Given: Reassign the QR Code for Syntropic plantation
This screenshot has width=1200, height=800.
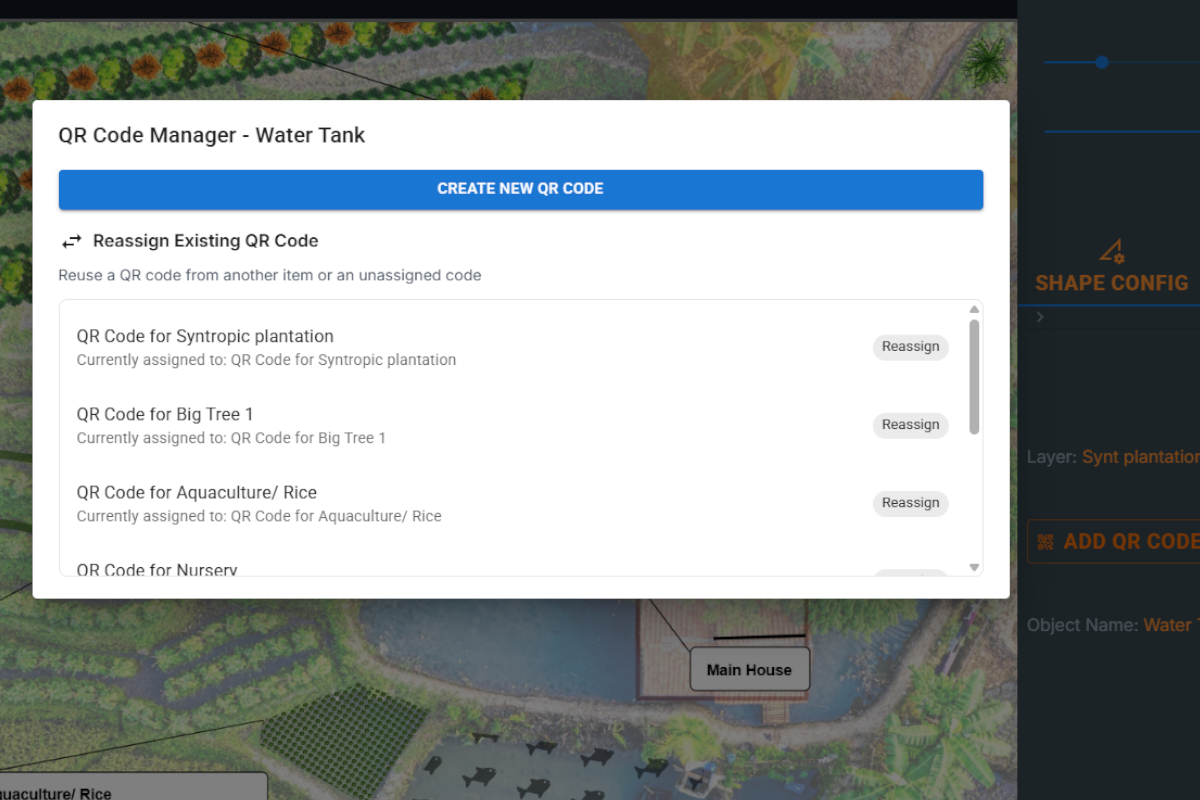Looking at the screenshot, I should pyautogui.click(x=910, y=347).
